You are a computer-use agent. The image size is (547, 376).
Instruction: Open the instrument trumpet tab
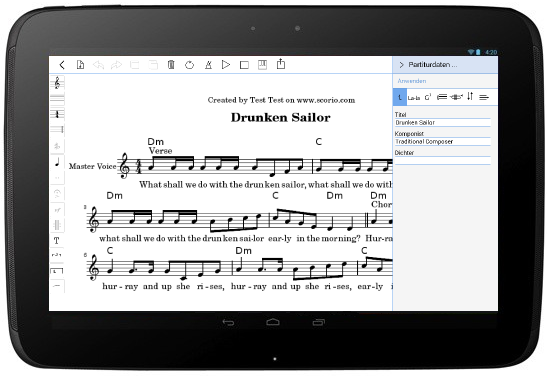[456, 97]
